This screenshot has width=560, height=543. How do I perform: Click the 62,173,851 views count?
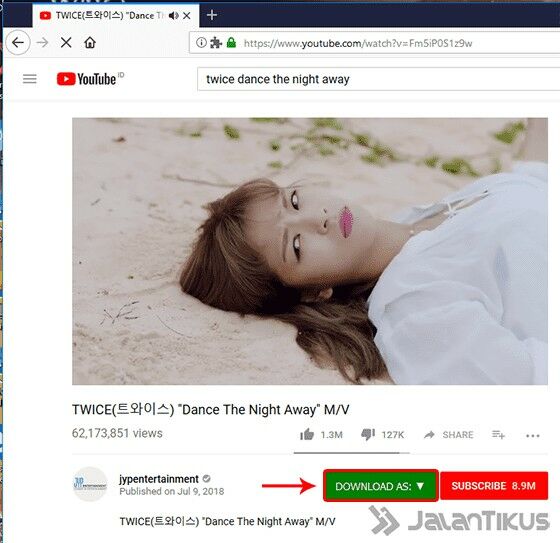[x=117, y=433]
